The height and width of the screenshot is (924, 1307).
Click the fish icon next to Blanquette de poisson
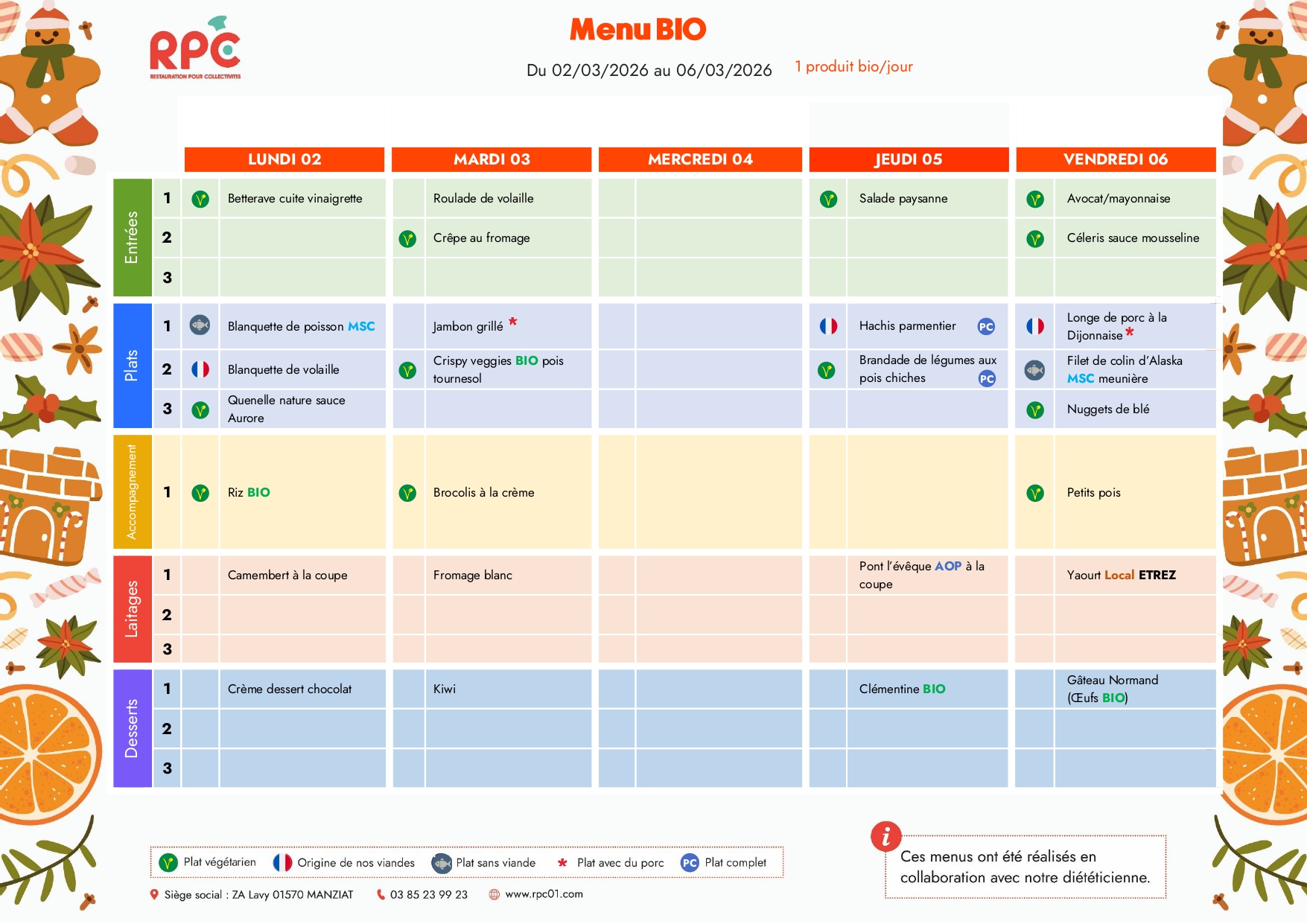(x=200, y=325)
